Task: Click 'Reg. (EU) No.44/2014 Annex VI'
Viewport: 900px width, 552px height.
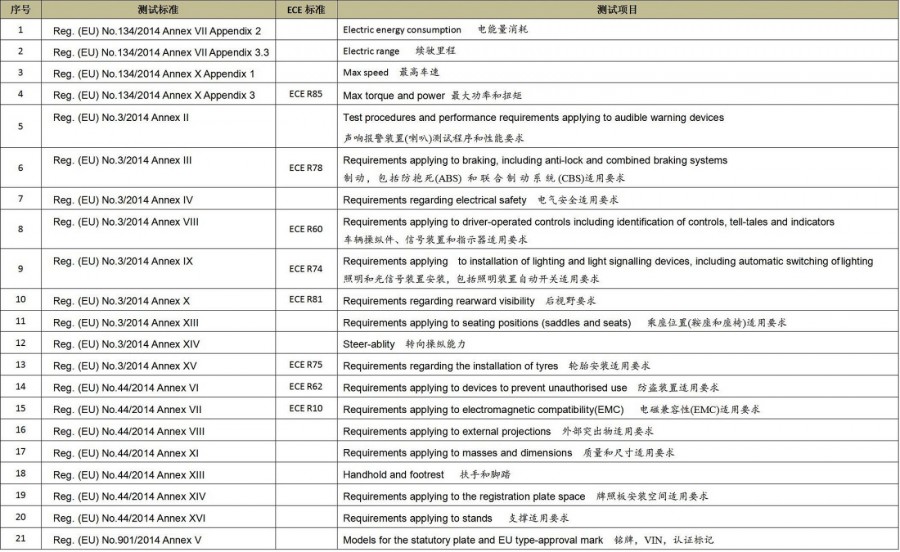Action: click(x=126, y=388)
